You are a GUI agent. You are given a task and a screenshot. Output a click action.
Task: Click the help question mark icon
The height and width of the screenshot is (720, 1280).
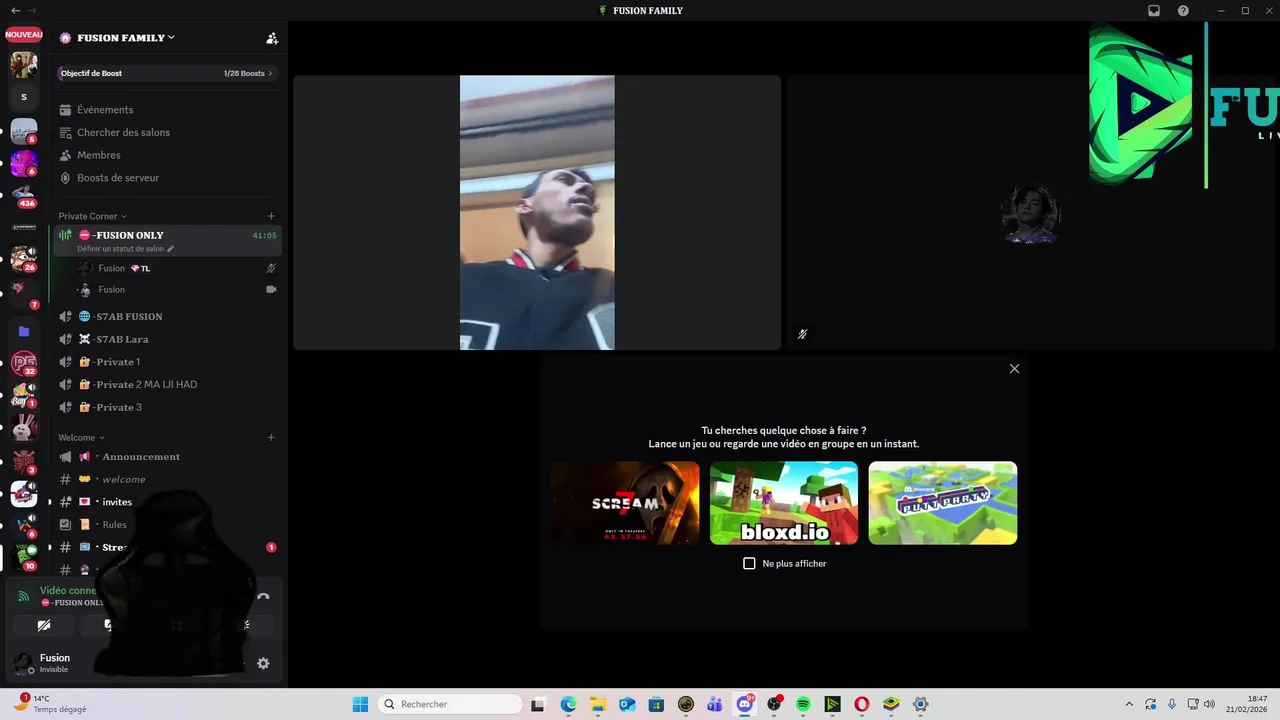(1184, 10)
